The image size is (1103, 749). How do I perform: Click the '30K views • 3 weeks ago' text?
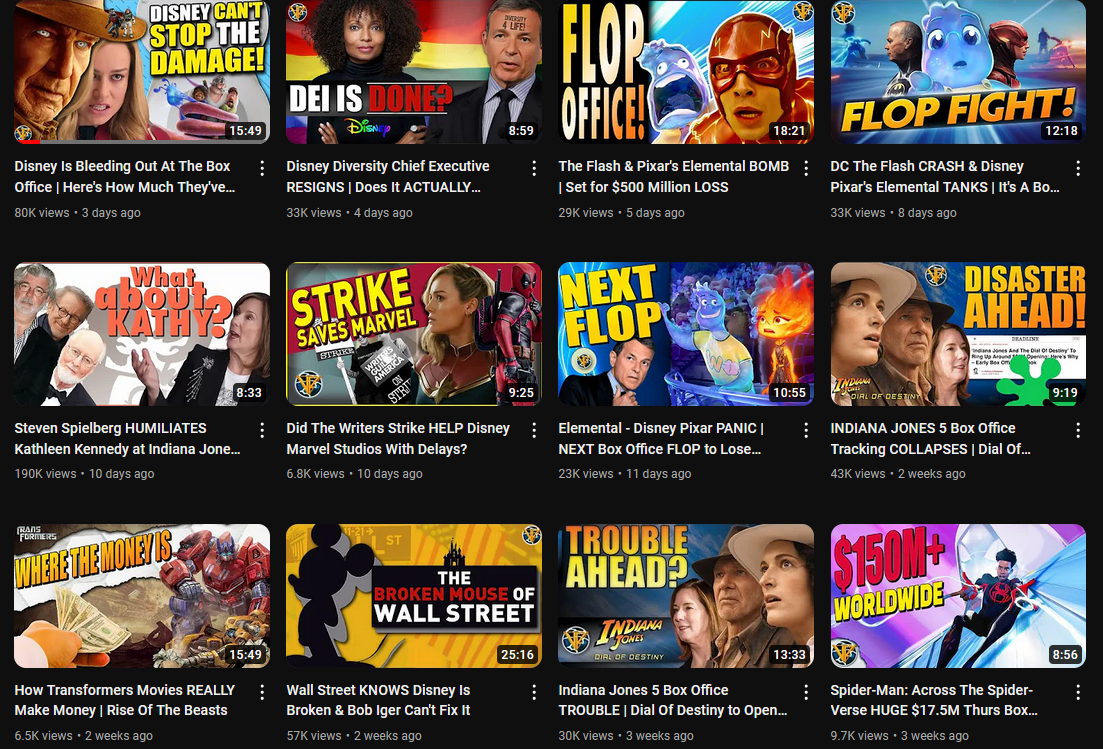[x=626, y=736]
